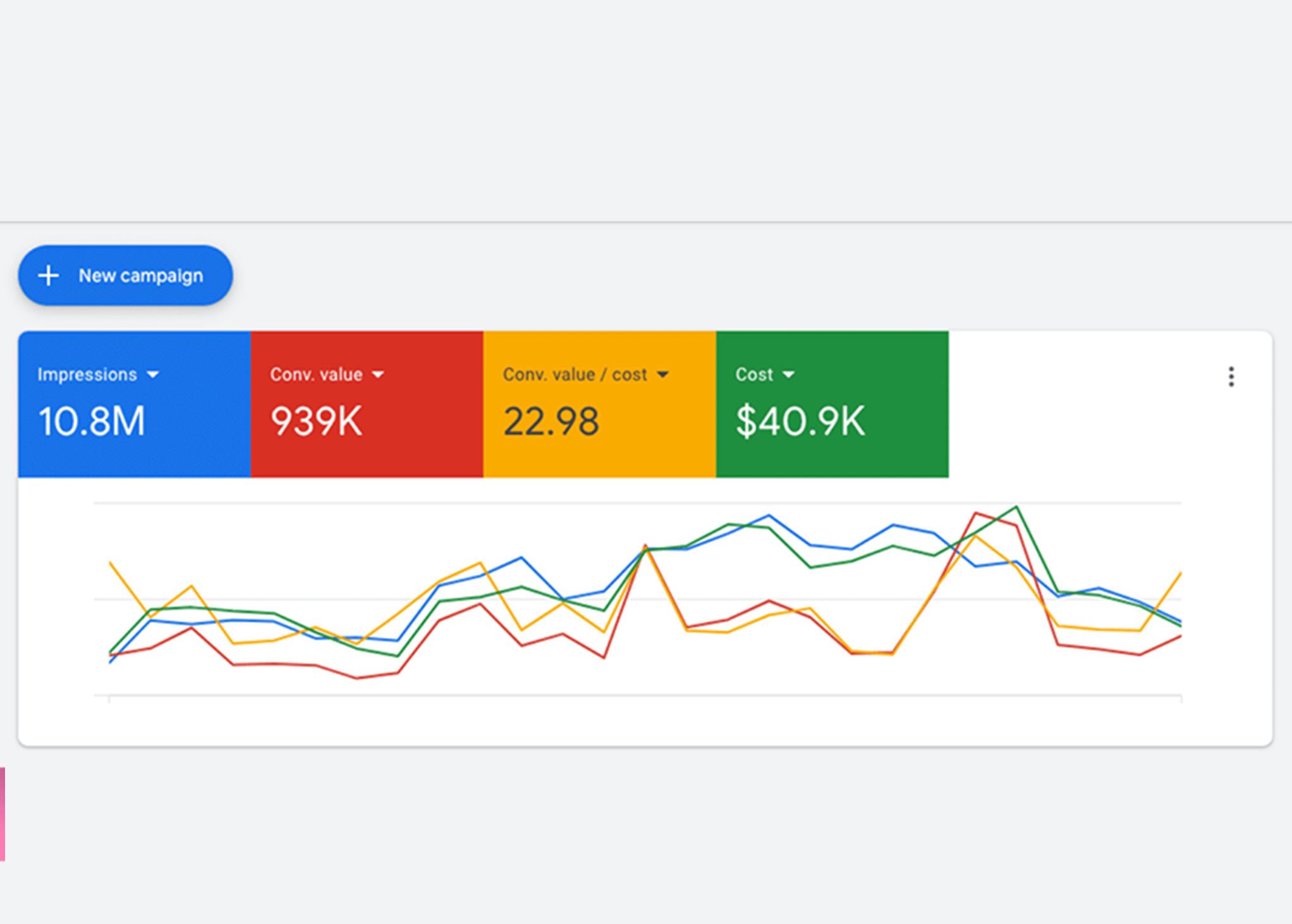Image resolution: width=1292 pixels, height=924 pixels.
Task: Click the New campaign button
Action: click(125, 276)
